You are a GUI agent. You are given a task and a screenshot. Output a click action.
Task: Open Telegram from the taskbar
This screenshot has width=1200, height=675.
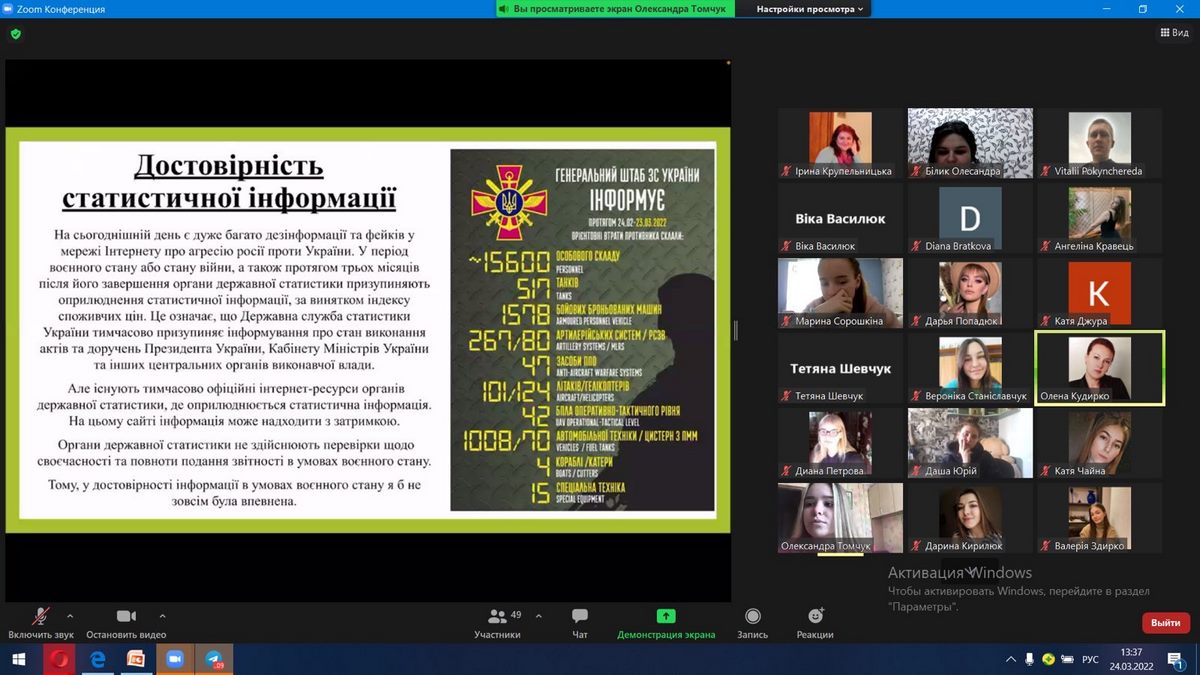pyautogui.click(x=214, y=660)
